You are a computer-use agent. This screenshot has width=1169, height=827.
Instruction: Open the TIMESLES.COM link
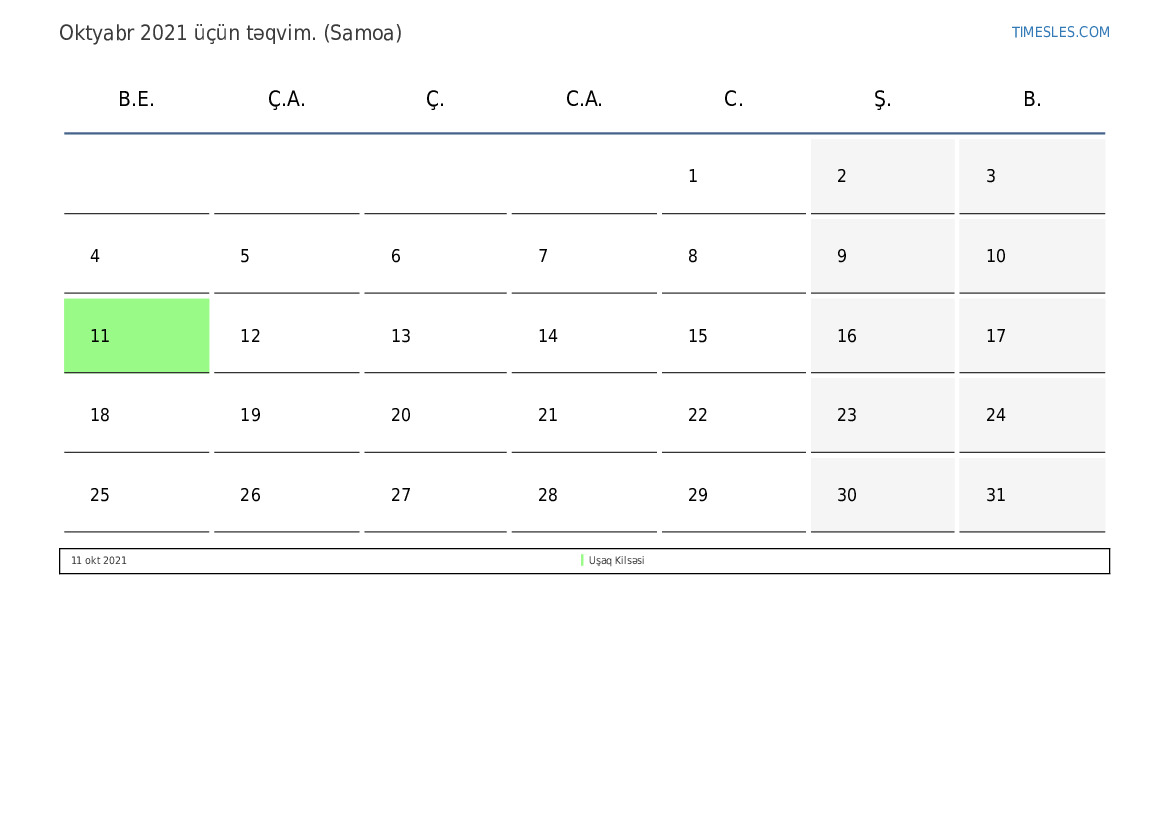point(1060,32)
